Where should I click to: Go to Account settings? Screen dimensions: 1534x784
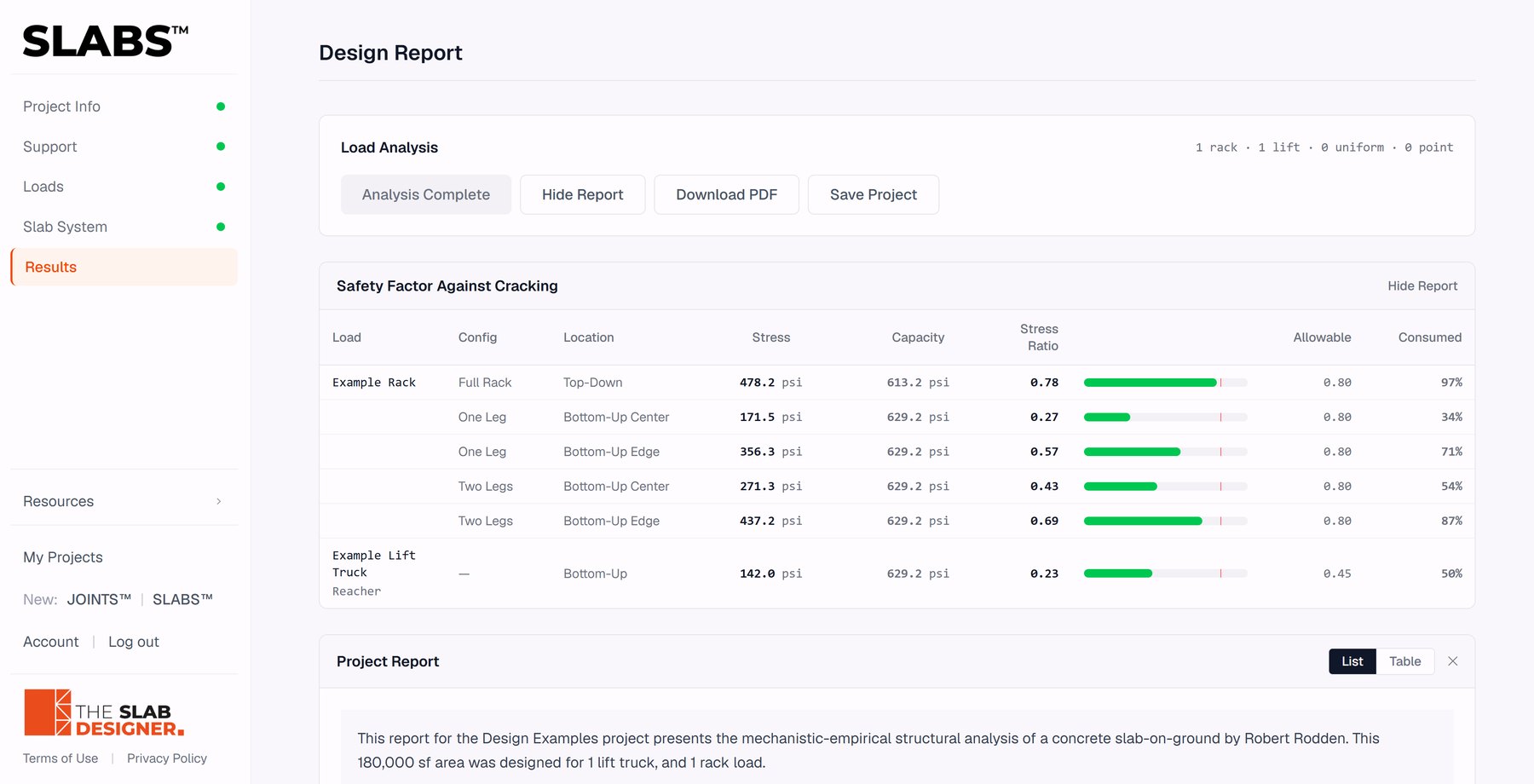pos(51,642)
